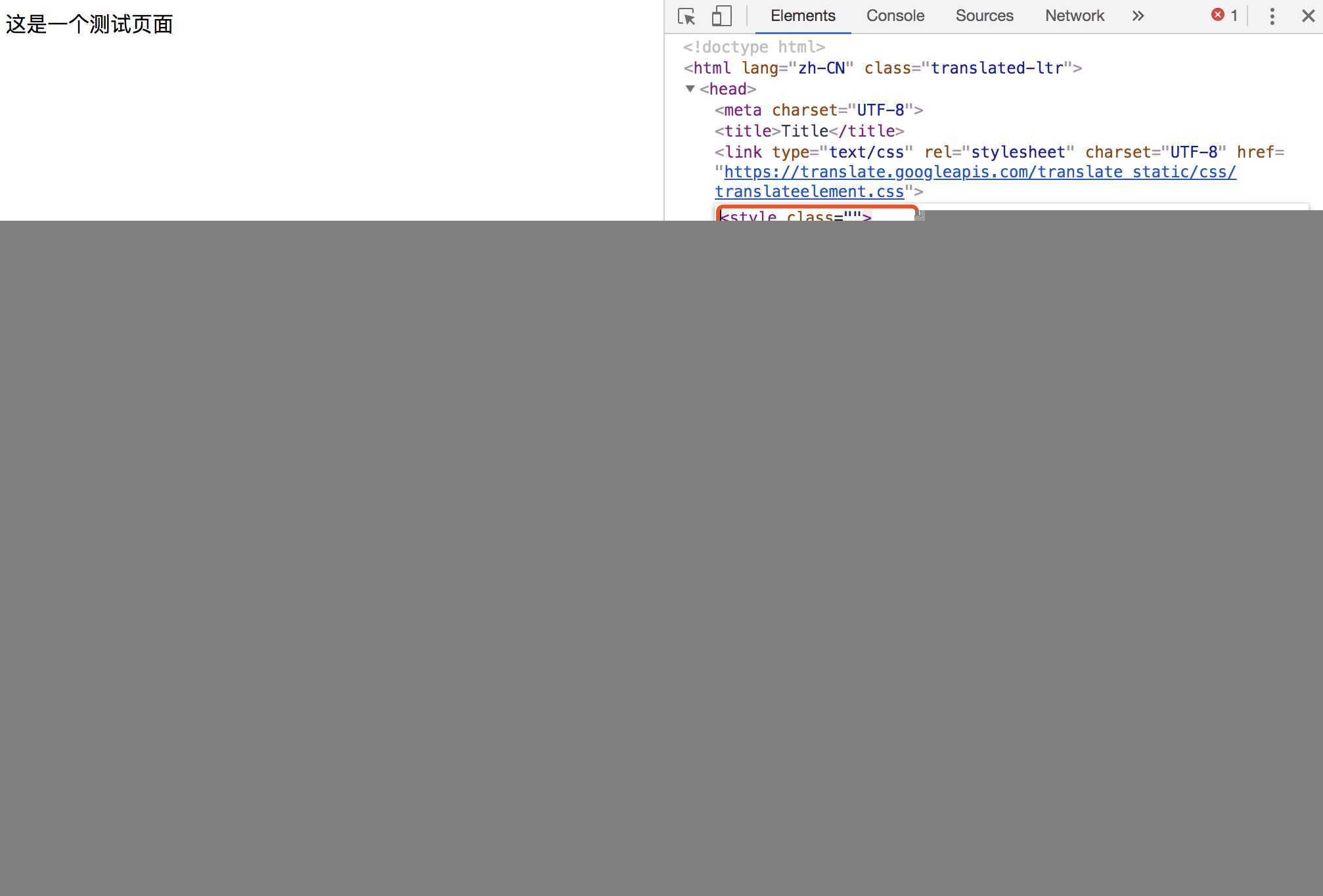Select the html lang="zh-CN" node
Image resolution: width=1323 pixels, height=896 pixels.
click(882, 68)
